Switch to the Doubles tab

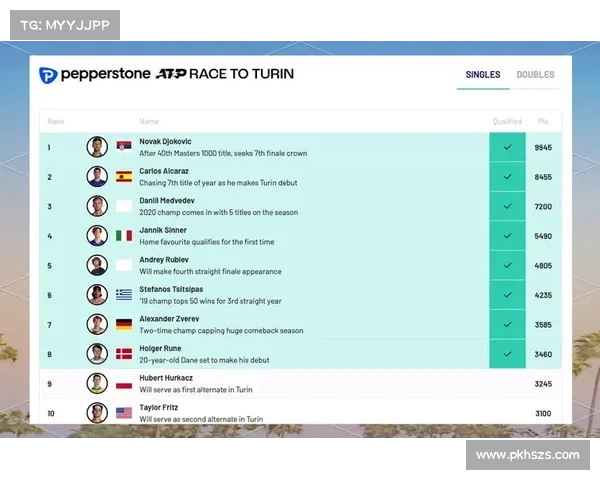point(535,75)
